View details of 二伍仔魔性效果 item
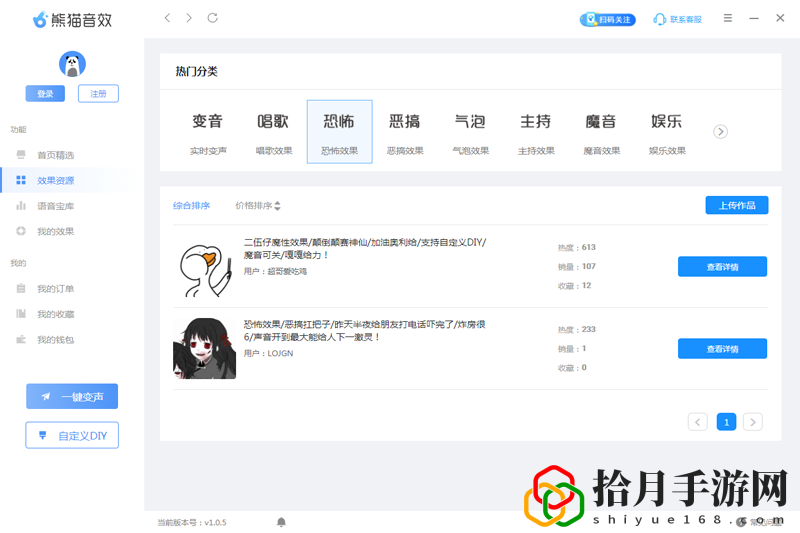Screen dimensions: 800x533 (x=722, y=267)
